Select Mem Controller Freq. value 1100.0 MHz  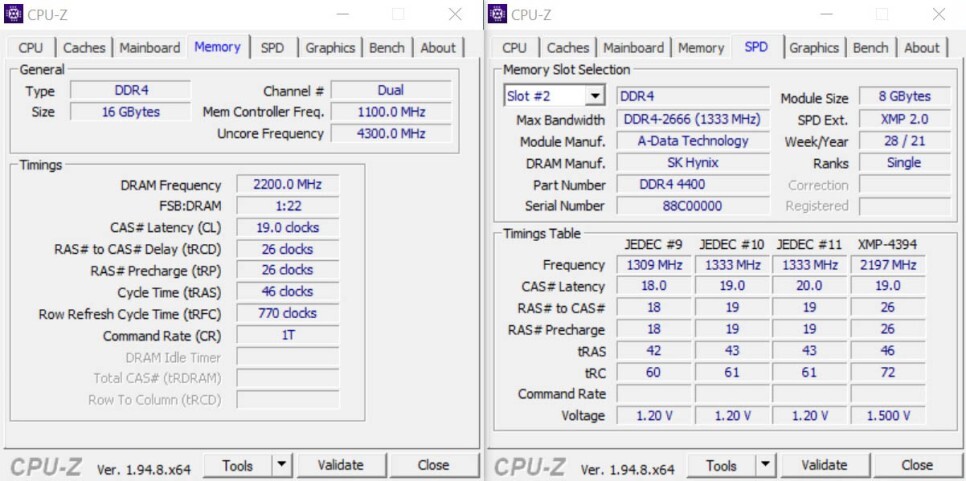tap(391, 111)
